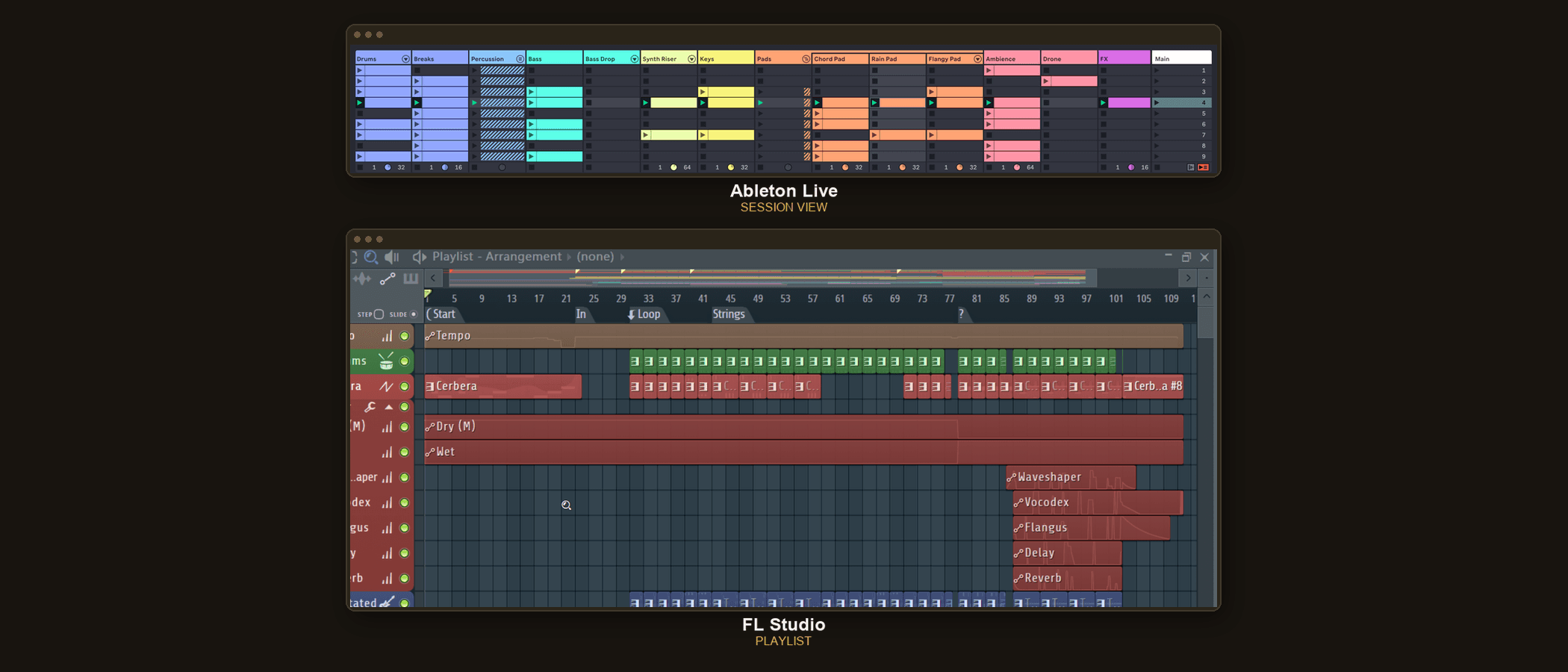Show audio clips waveform filter icon

(x=362, y=279)
